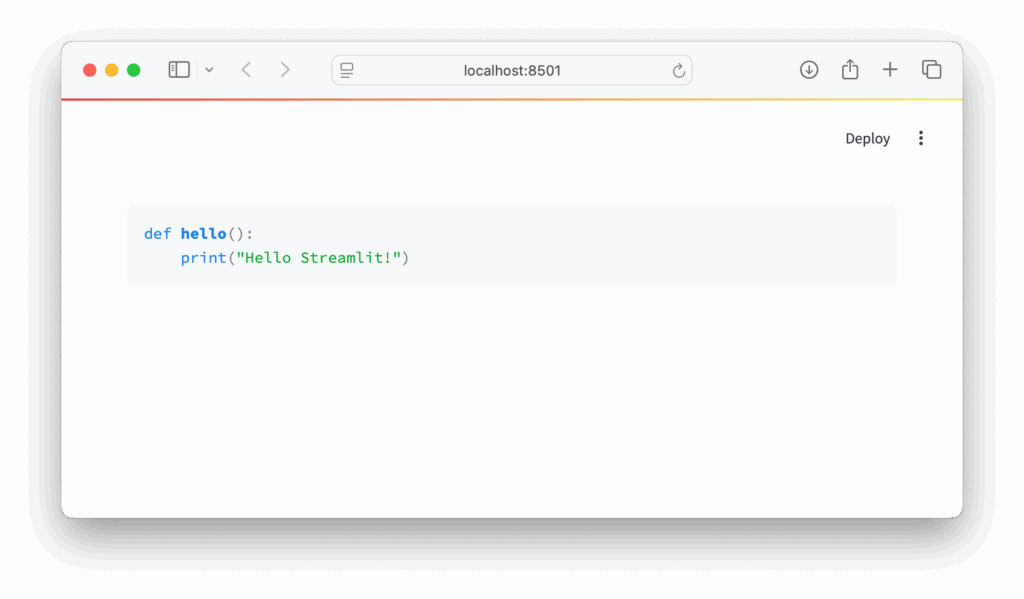Image resolution: width=1024 pixels, height=599 pixels.
Task: Open the page menu icon in address bar
Action: 347,70
